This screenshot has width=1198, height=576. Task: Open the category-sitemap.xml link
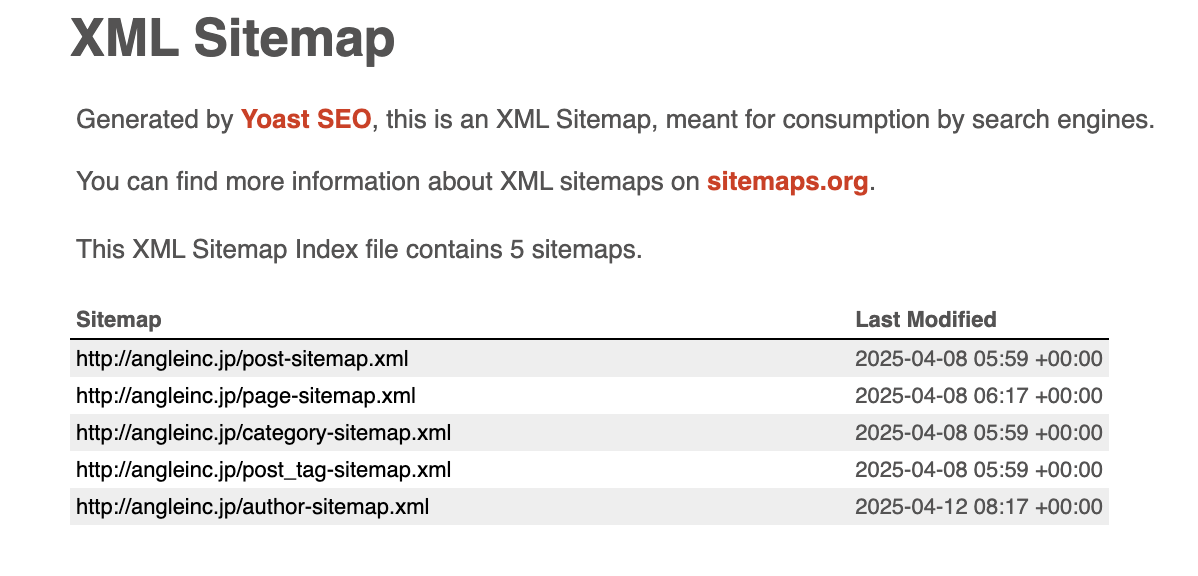click(x=263, y=433)
